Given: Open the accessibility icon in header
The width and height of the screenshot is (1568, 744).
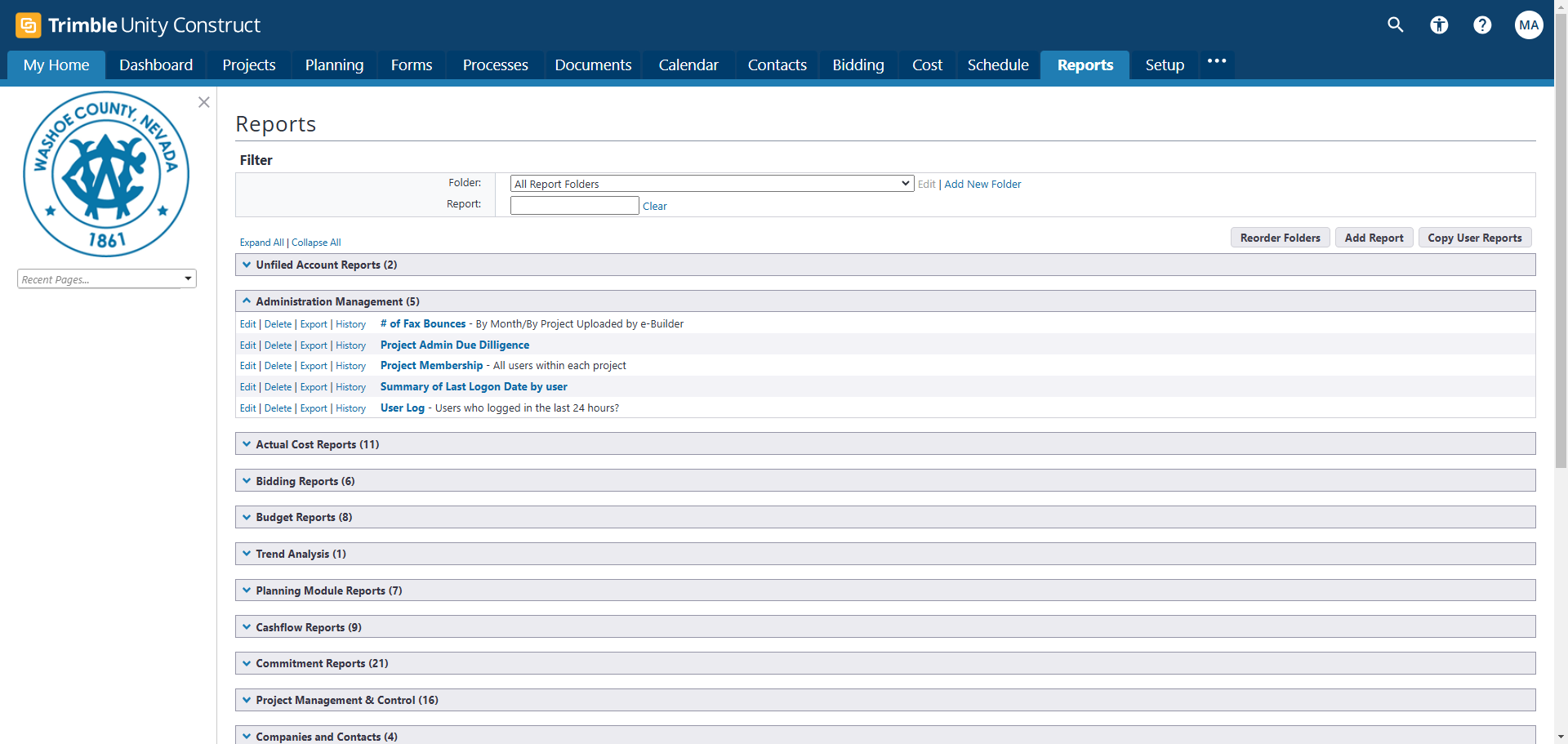Looking at the screenshot, I should click(1439, 25).
